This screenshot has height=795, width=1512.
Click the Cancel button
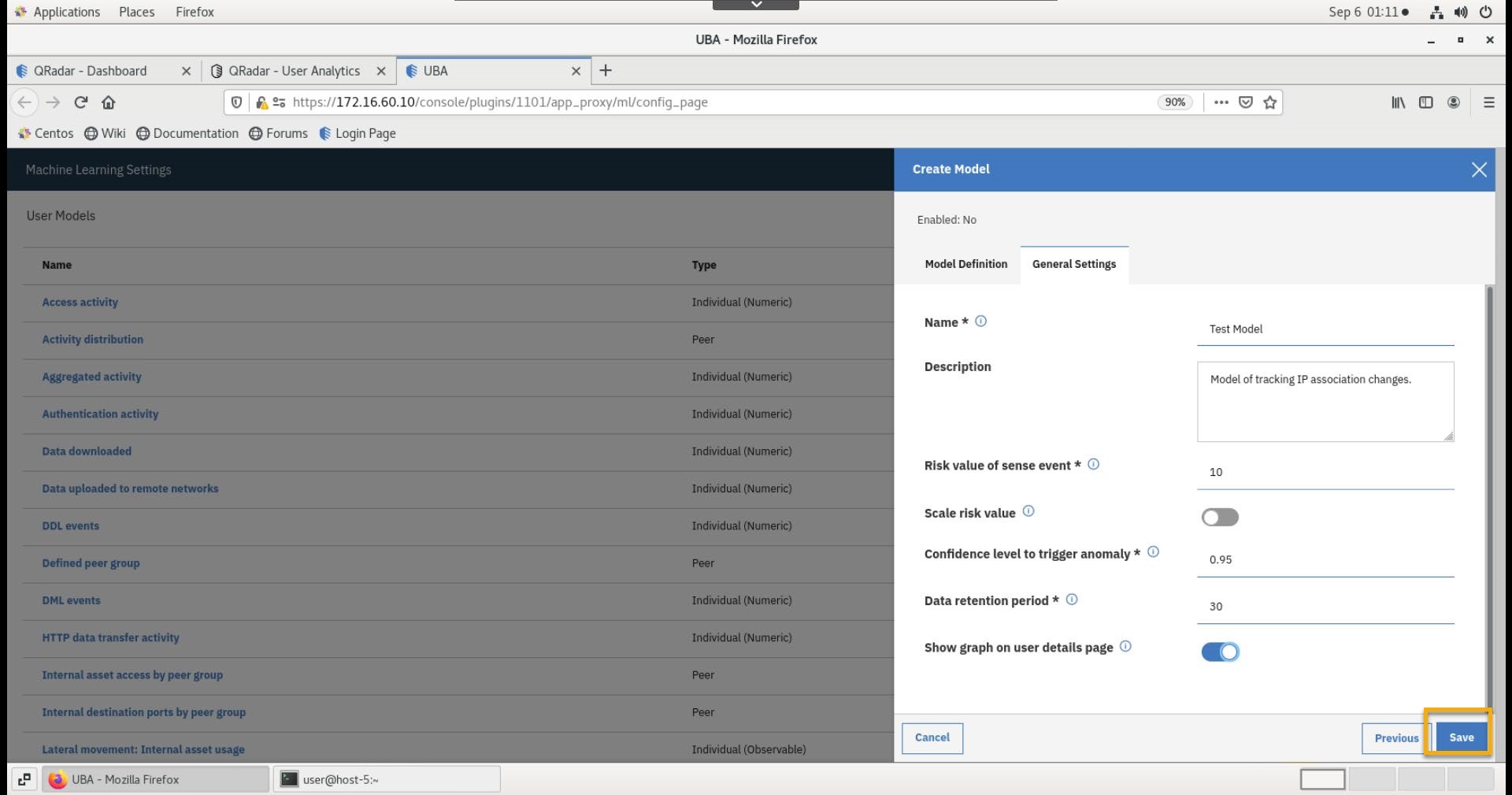(x=932, y=737)
